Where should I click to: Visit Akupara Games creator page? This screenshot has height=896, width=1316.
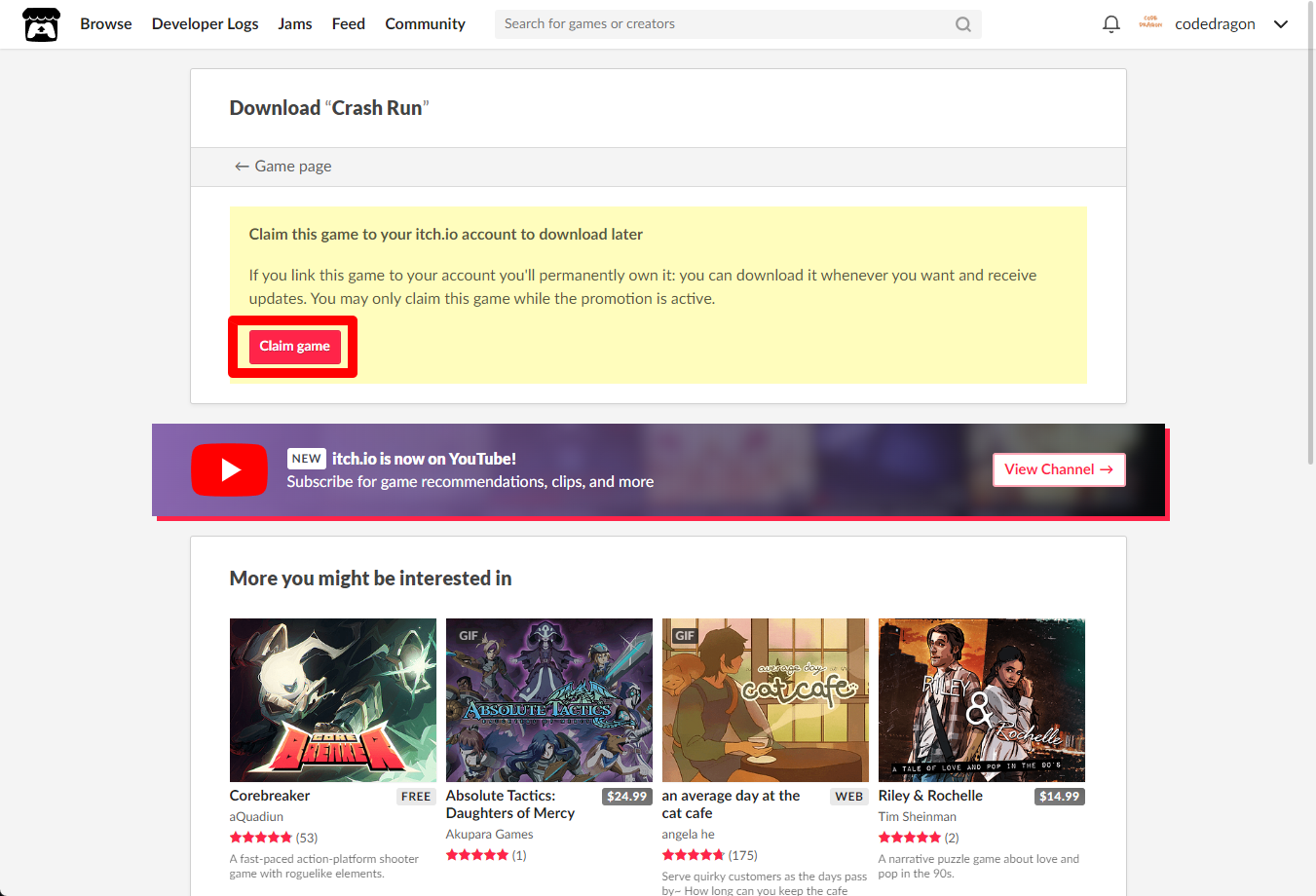(489, 835)
